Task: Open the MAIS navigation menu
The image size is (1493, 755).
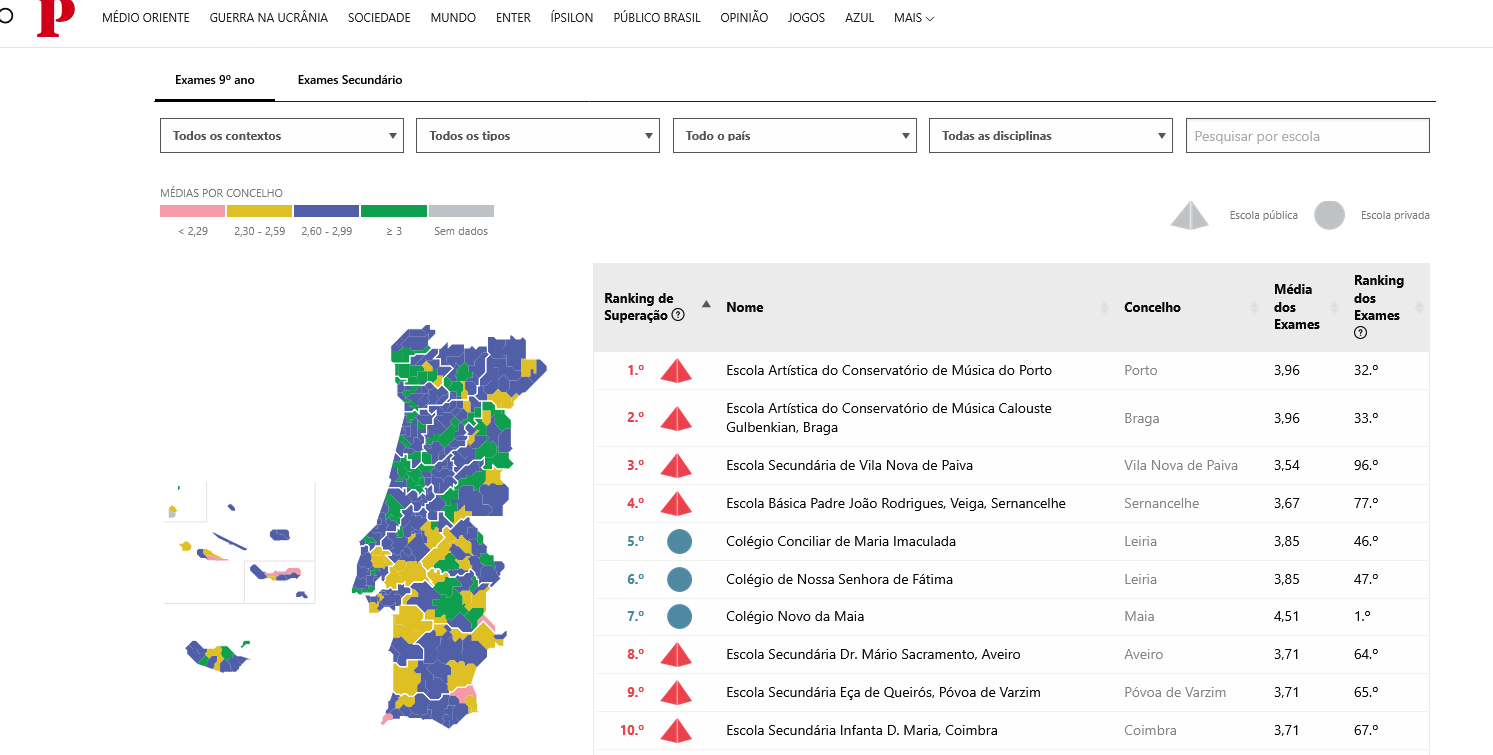Action: tap(913, 18)
